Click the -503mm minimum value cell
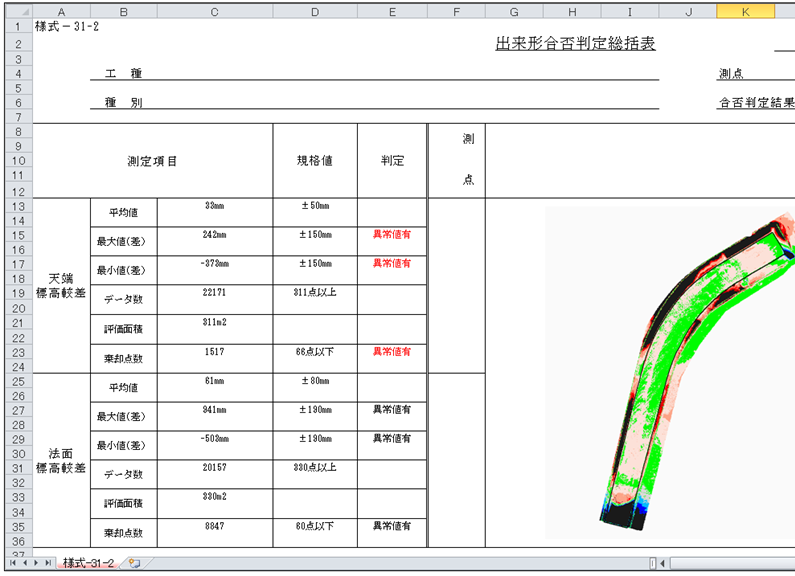The height and width of the screenshot is (576, 795). click(x=215, y=446)
